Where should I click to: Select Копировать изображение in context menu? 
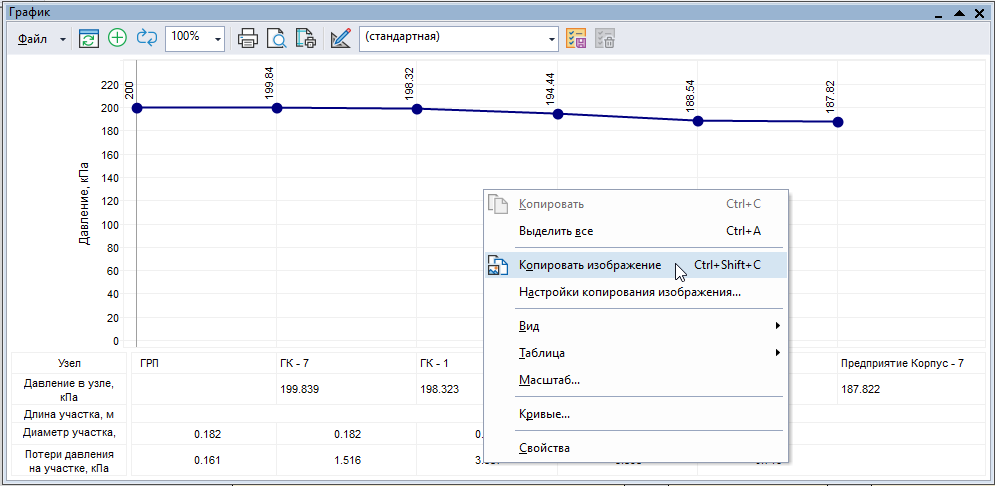click(590, 265)
